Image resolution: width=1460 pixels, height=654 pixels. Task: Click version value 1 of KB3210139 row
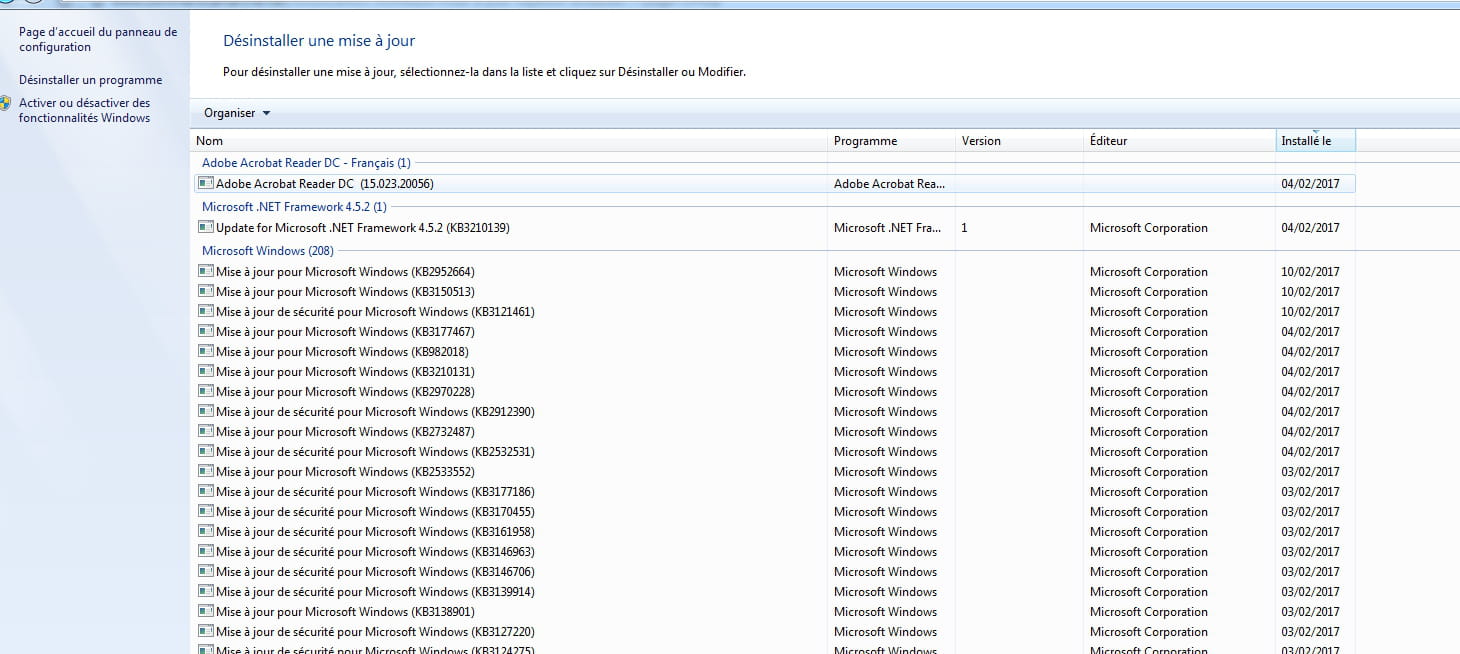click(x=964, y=228)
